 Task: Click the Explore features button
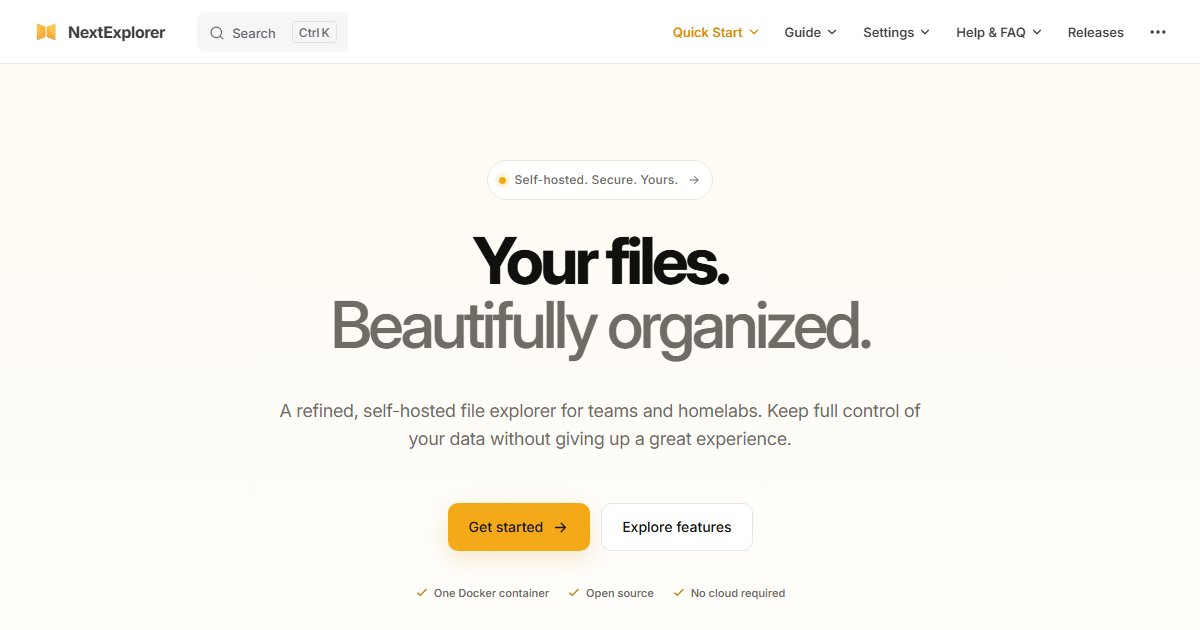677,527
